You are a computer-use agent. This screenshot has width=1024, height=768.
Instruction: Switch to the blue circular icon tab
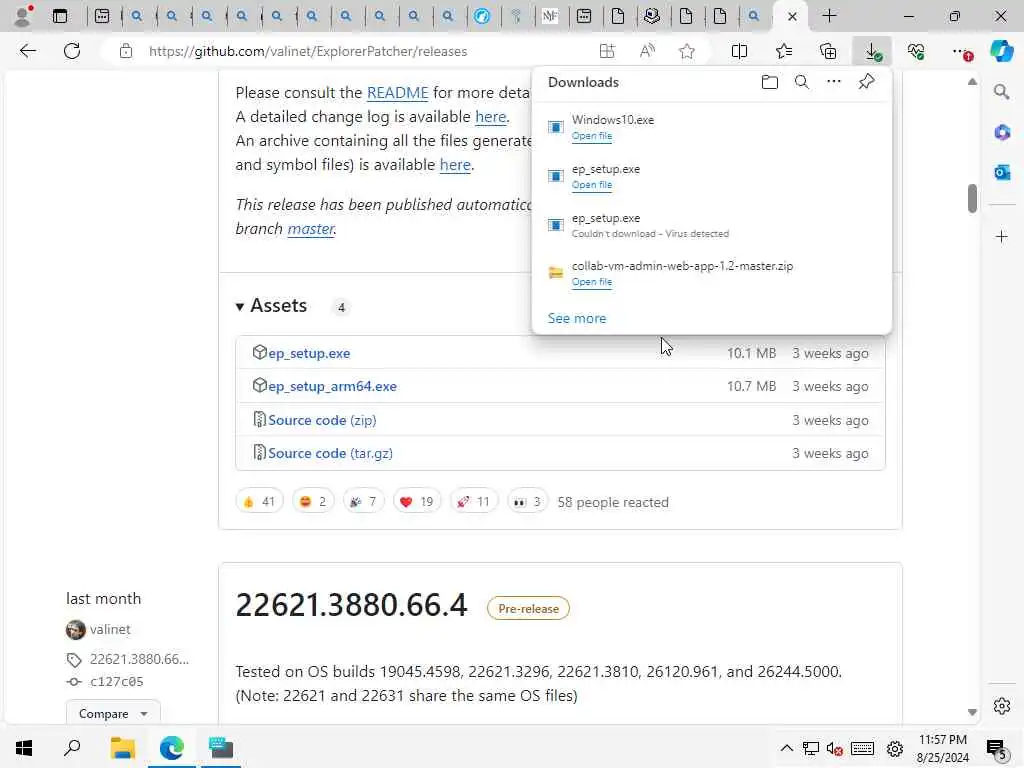coord(482,16)
